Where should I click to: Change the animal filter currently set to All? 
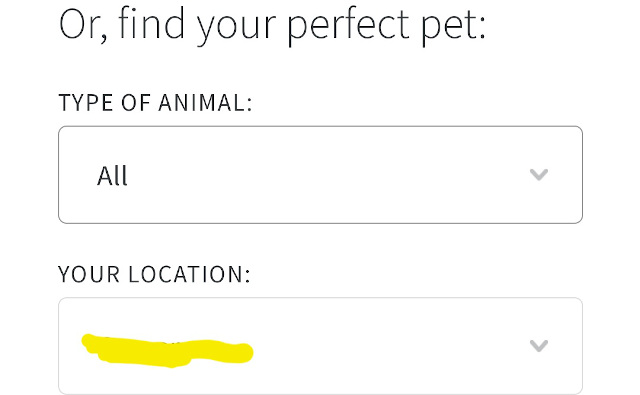point(320,175)
